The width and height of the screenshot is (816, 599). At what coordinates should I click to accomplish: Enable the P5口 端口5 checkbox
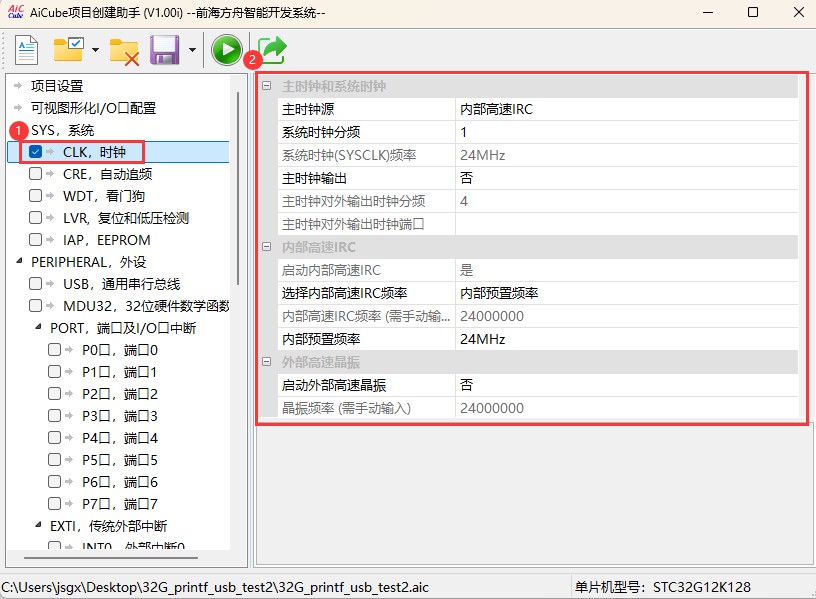coord(54,460)
